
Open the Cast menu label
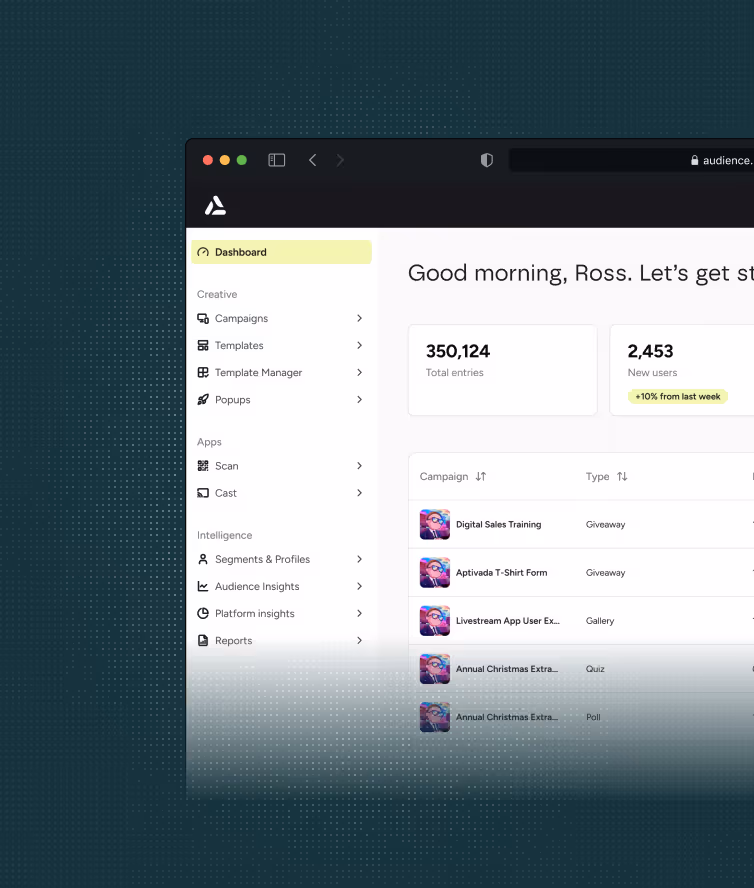pyautogui.click(x=226, y=493)
